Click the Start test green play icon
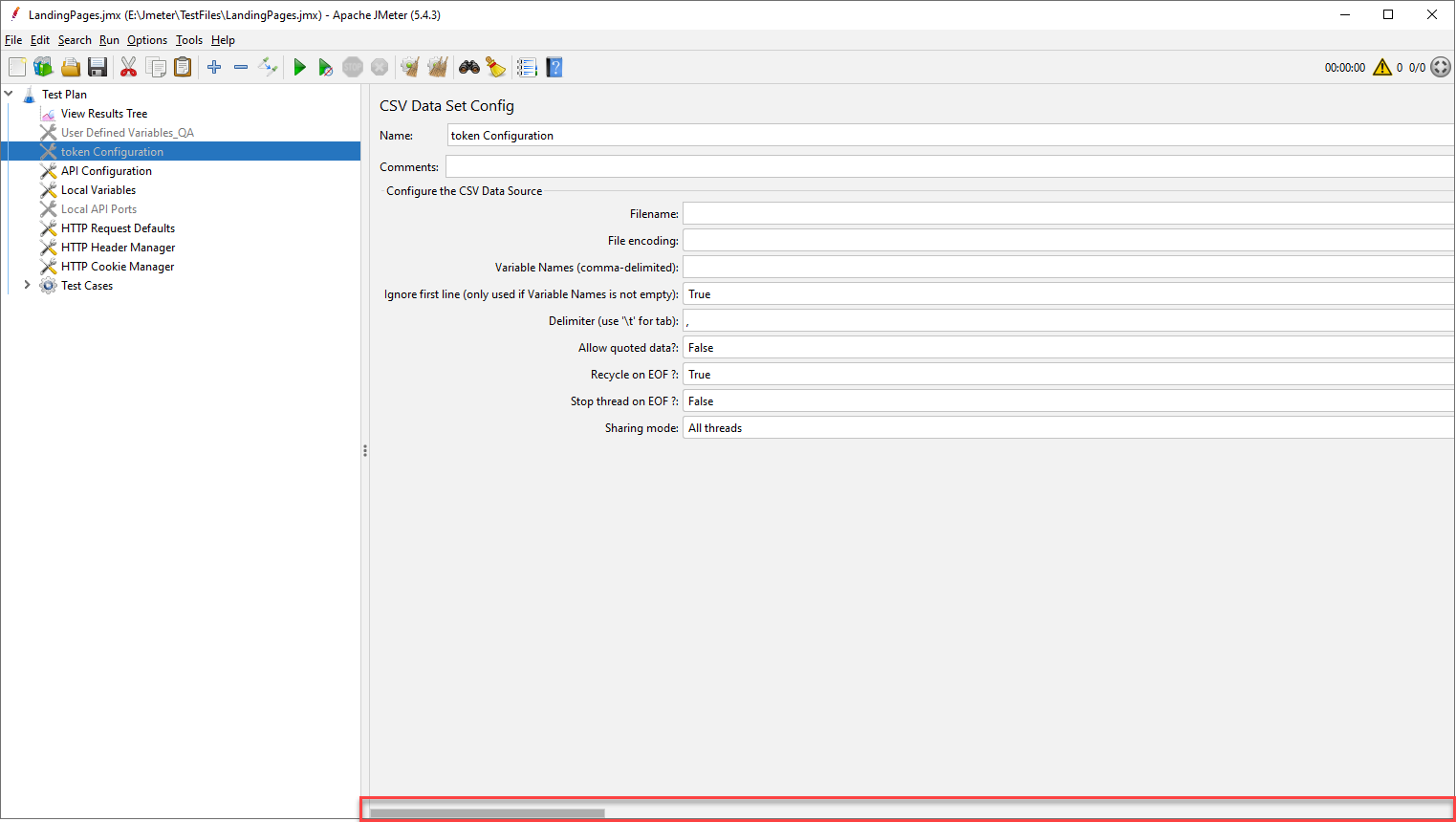The image size is (1456, 822). tap(299, 67)
